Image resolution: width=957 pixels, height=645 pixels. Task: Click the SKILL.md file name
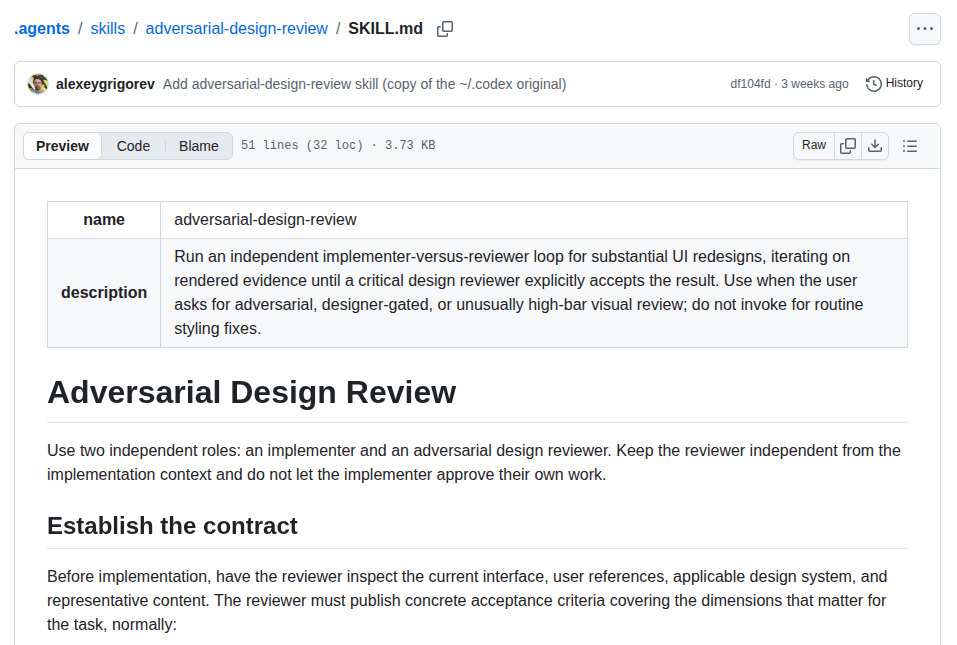385,29
